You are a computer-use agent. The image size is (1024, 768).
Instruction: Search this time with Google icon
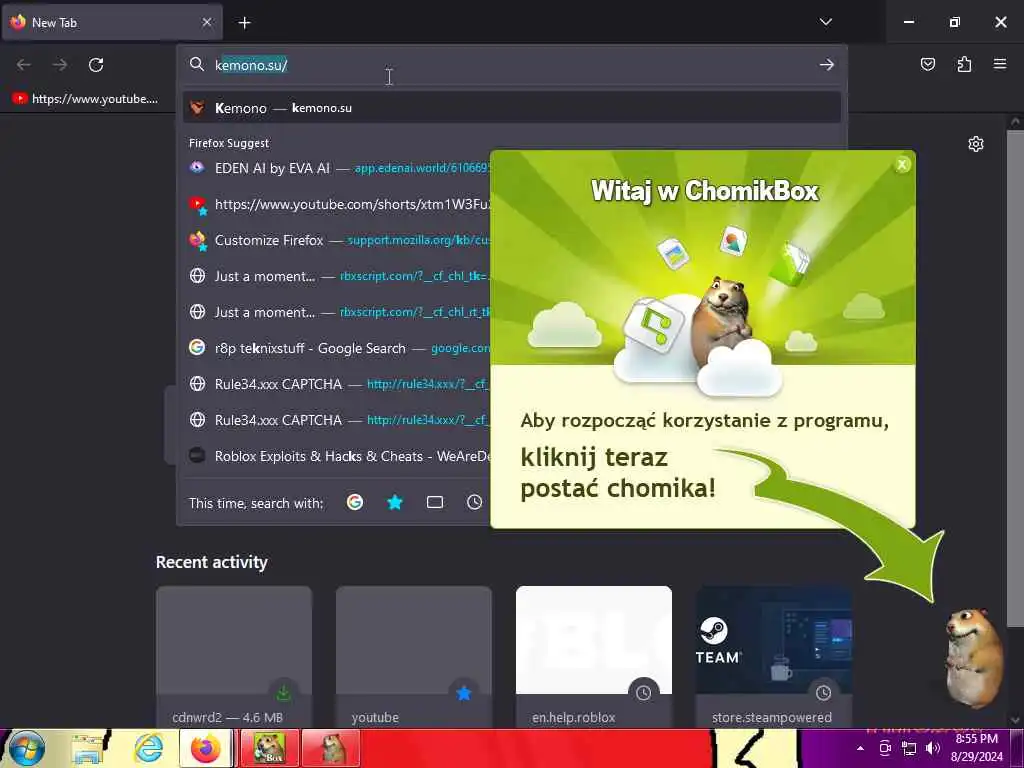pyautogui.click(x=355, y=502)
